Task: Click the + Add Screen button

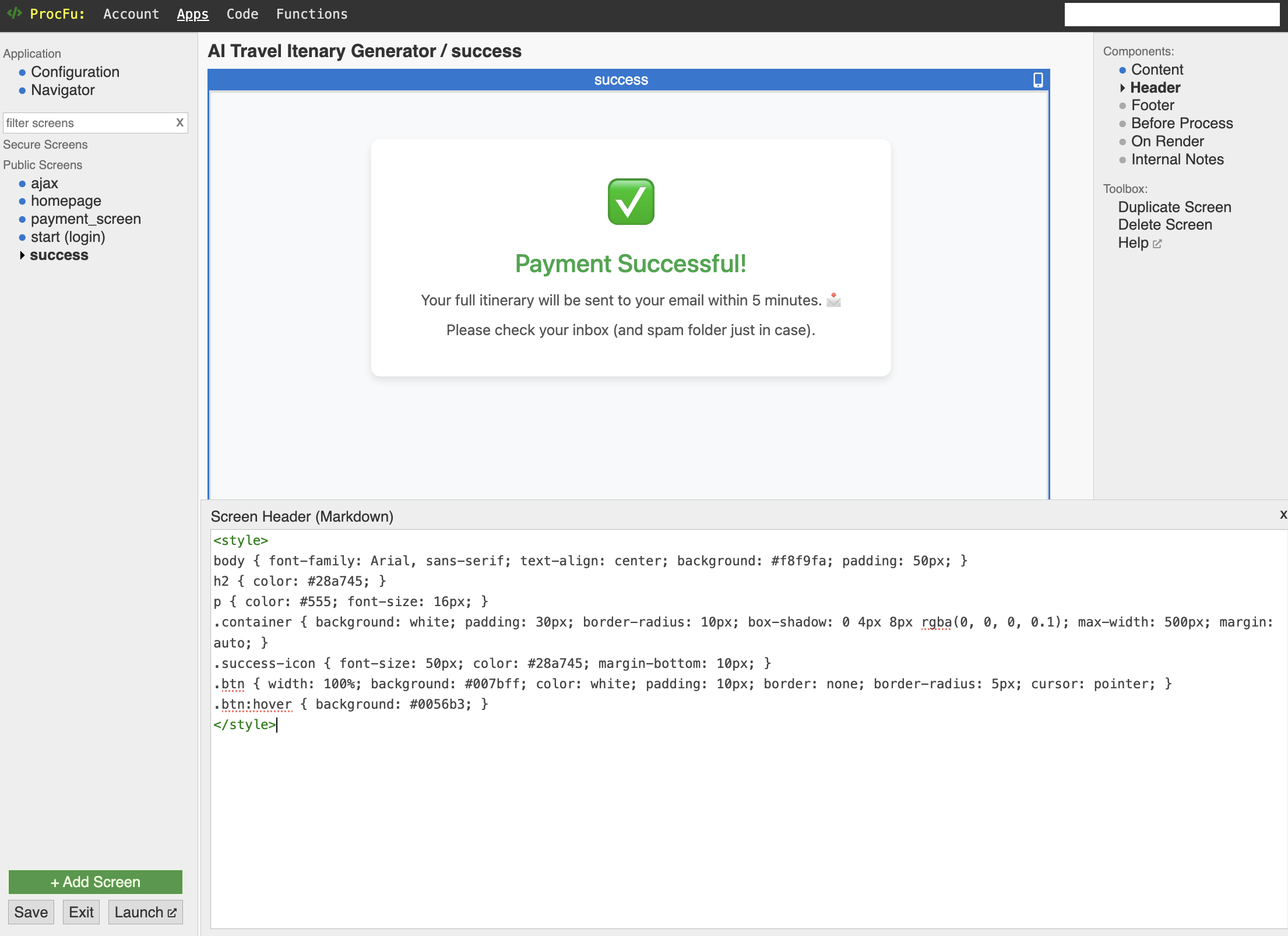Action: [95, 882]
